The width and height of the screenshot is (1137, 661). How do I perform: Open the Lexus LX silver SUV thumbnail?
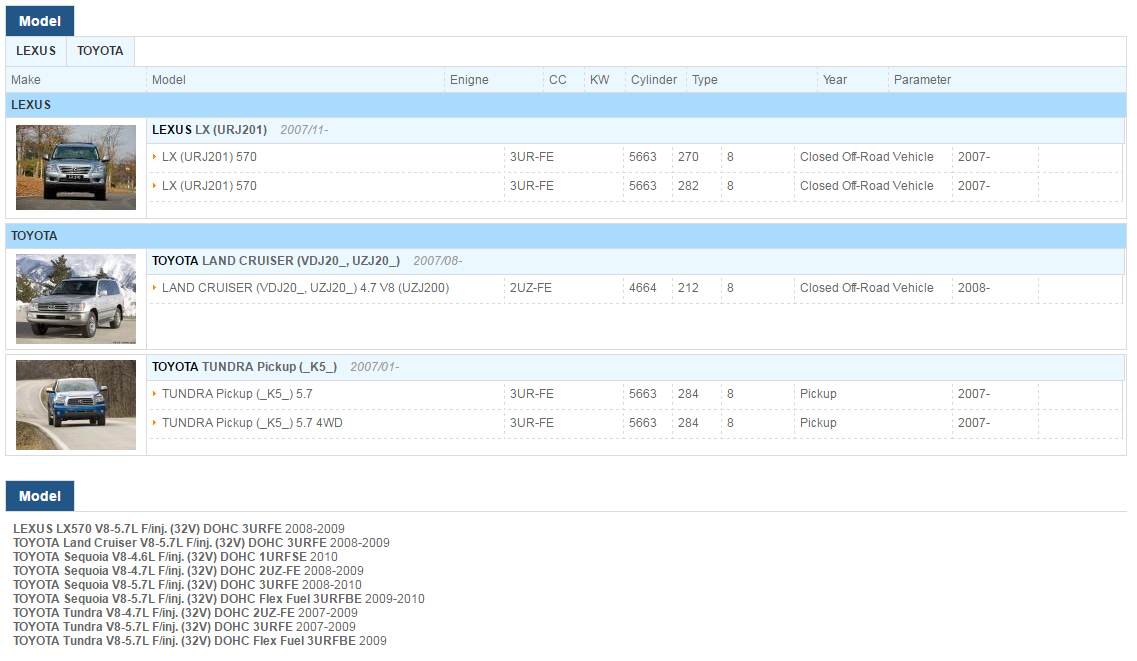[x=76, y=167]
